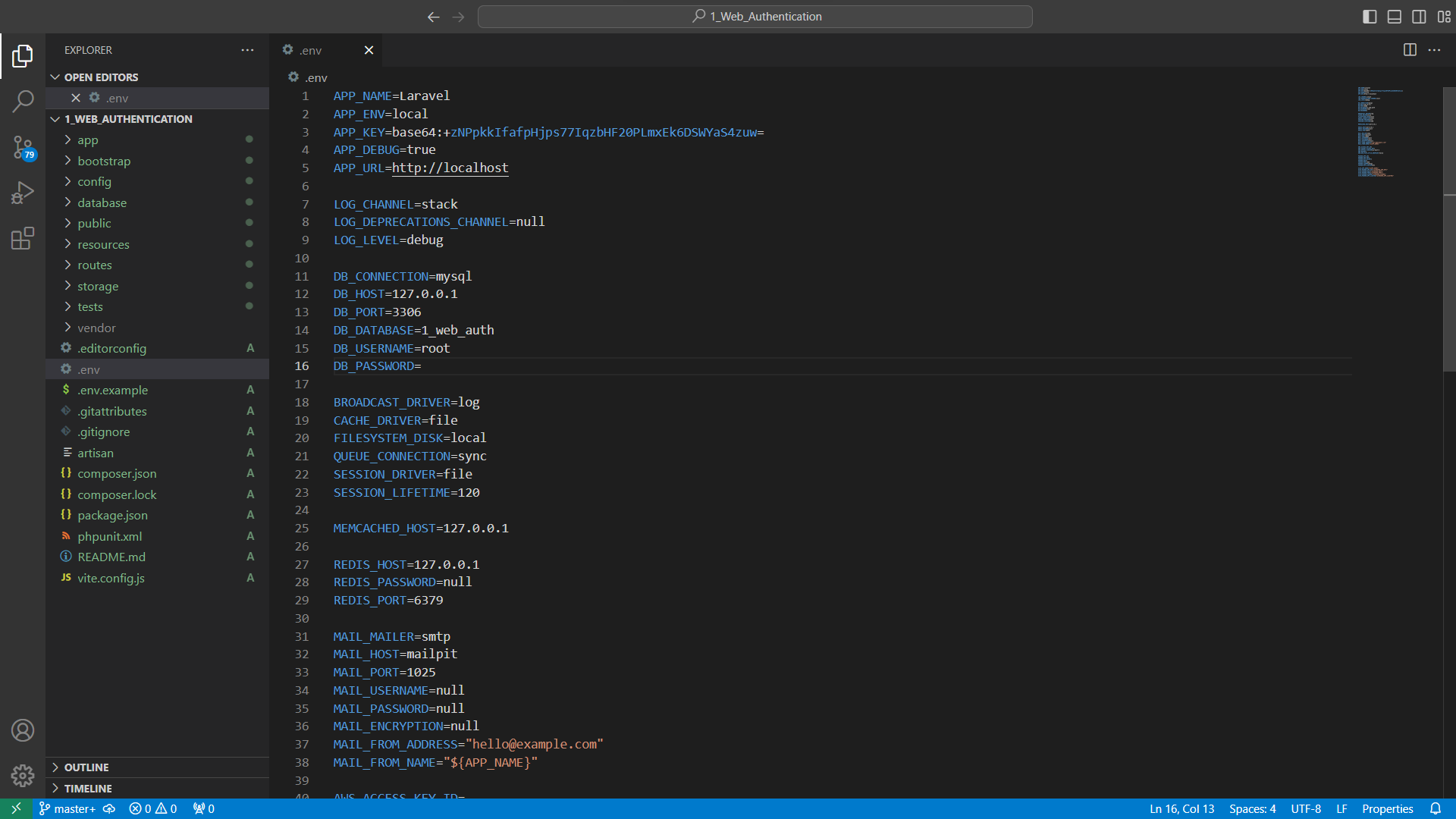Toggle the primary side bar visibility
The height and width of the screenshot is (819, 1456).
[x=1370, y=17]
